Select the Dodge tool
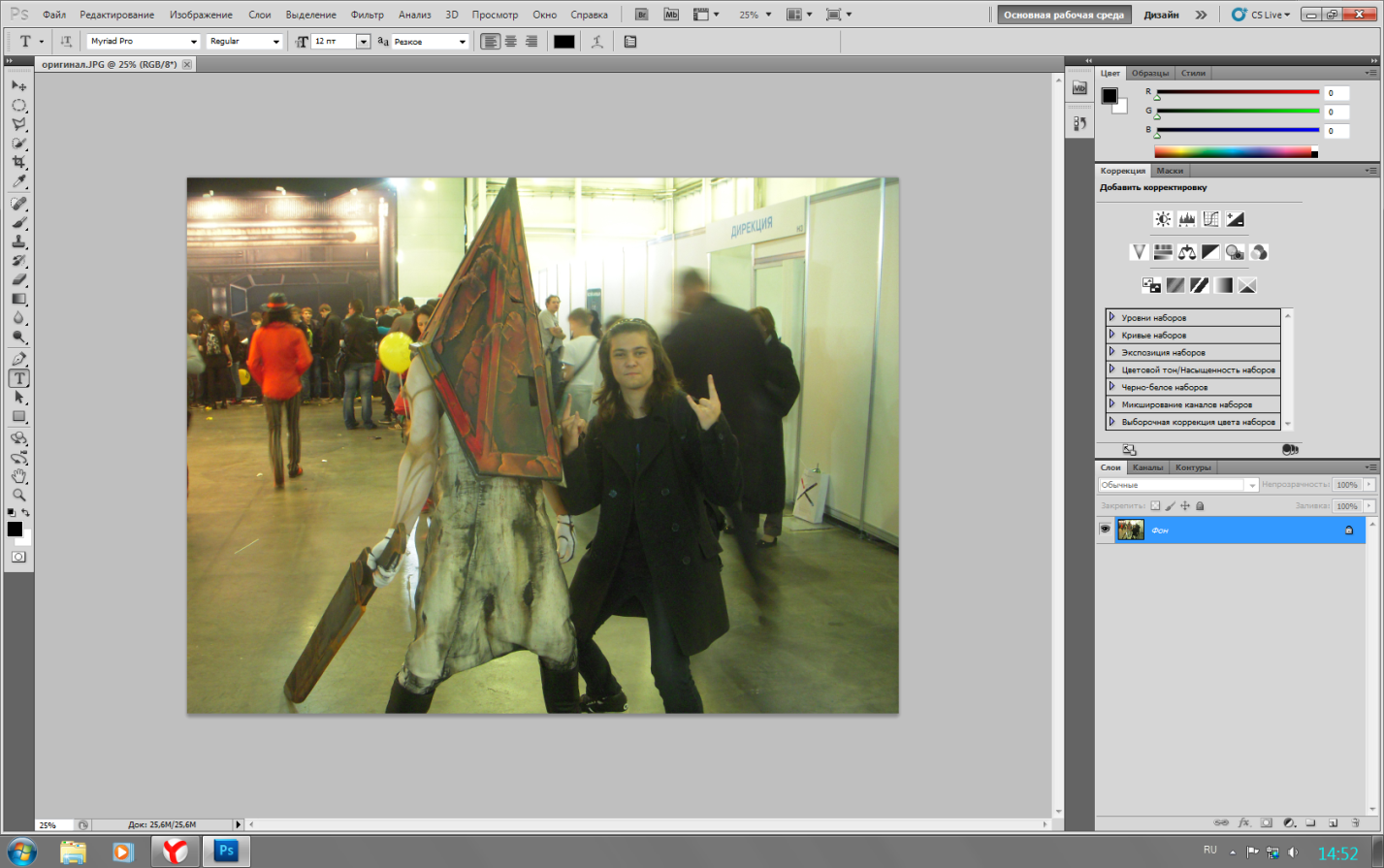Image resolution: width=1384 pixels, height=868 pixels. coord(18,338)
